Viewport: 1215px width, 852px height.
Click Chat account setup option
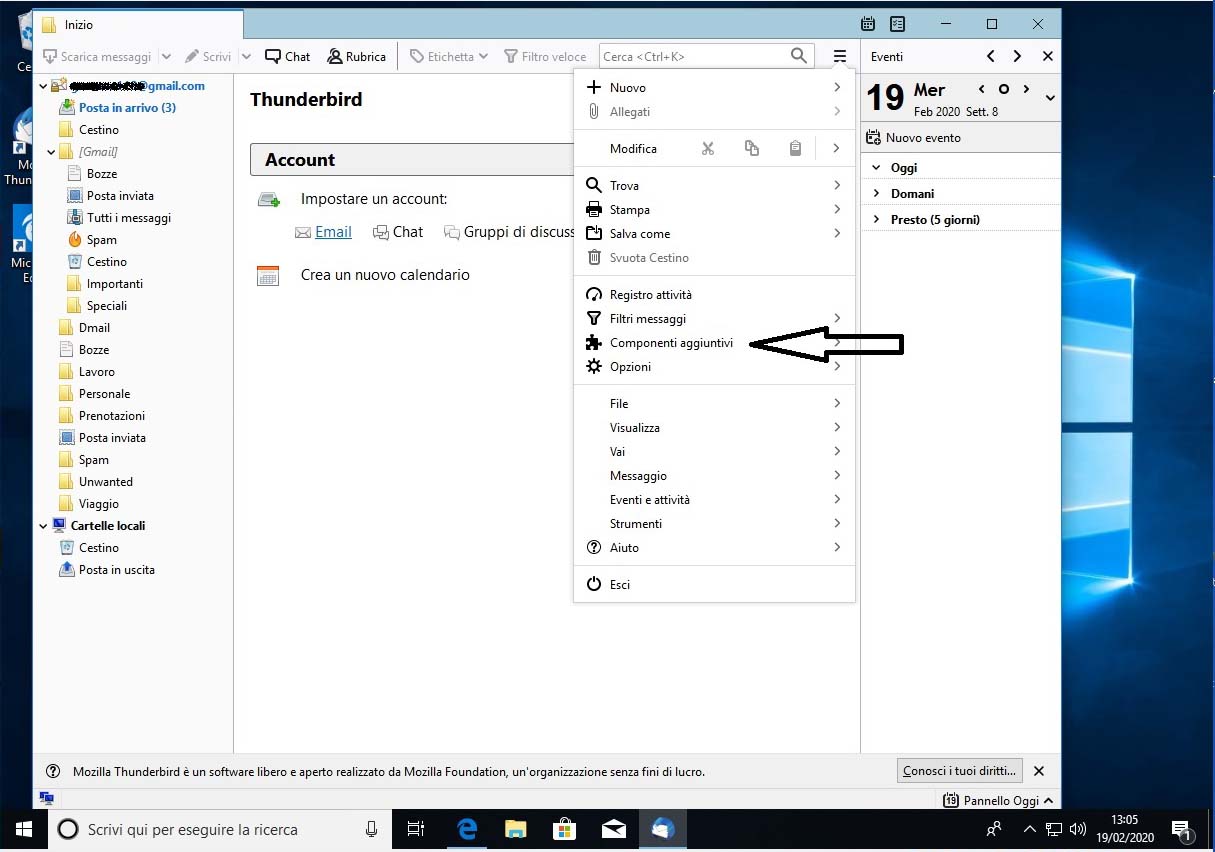click(x=398, y=232)
